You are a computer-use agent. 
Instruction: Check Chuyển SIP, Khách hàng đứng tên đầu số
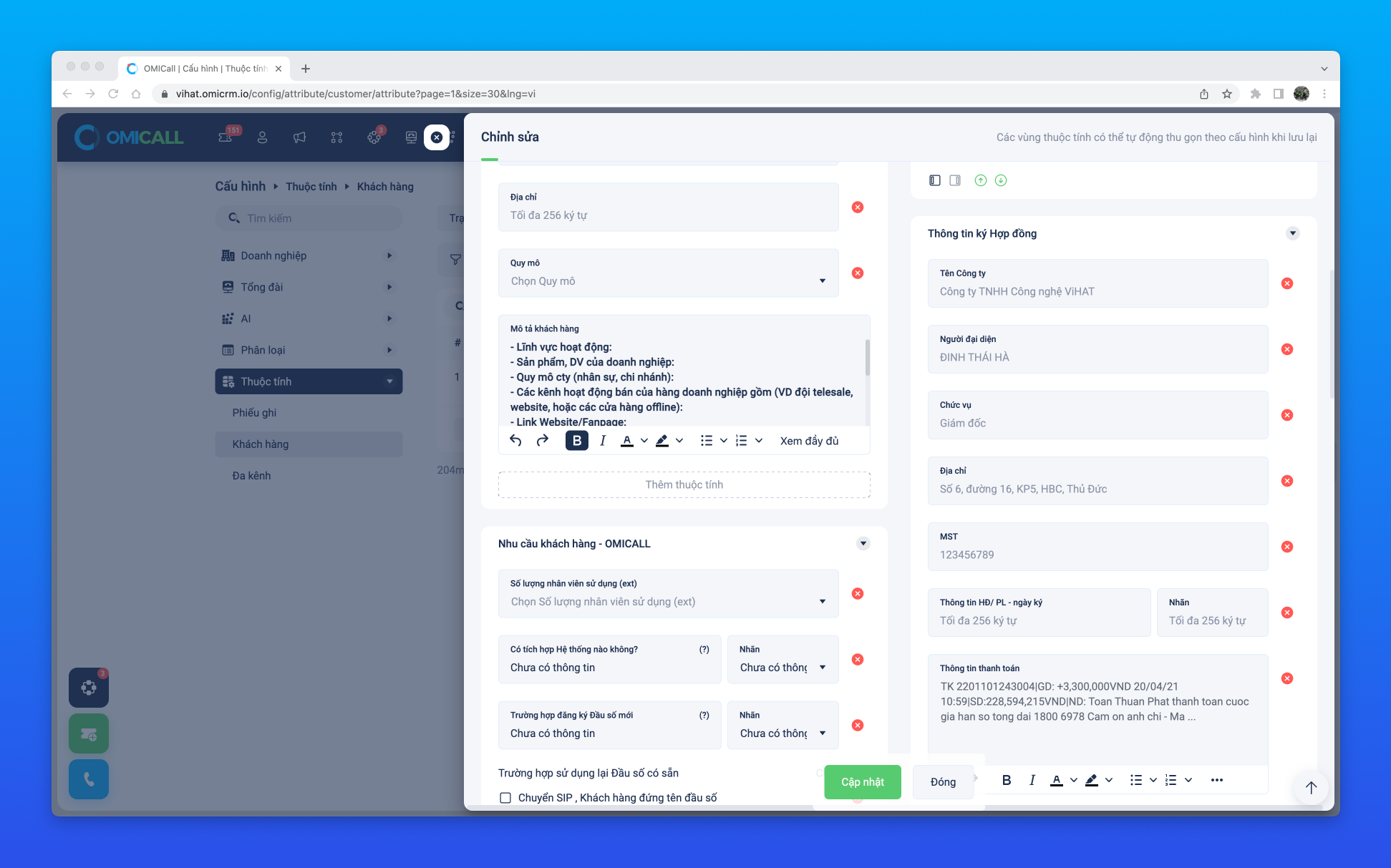(x=505, y=798)
